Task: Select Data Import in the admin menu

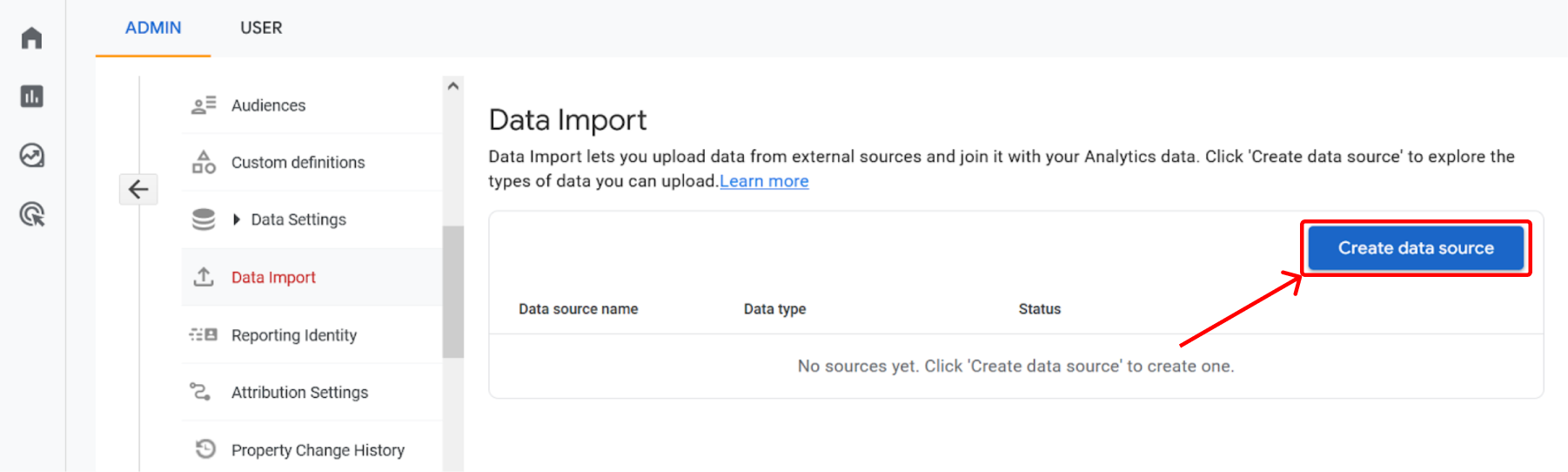Action: coord(312,277)
